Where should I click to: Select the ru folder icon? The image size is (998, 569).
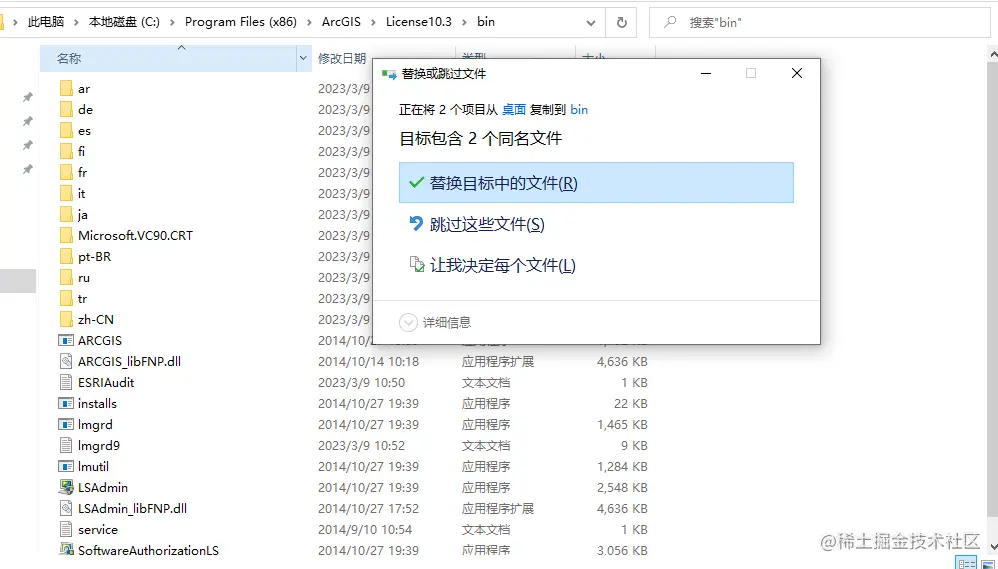click(66, 277)
